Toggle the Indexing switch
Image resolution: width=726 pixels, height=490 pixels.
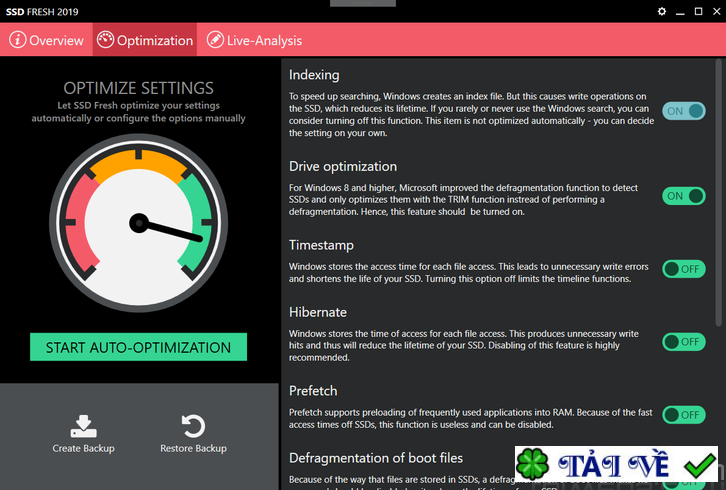(x=683, y=111)
